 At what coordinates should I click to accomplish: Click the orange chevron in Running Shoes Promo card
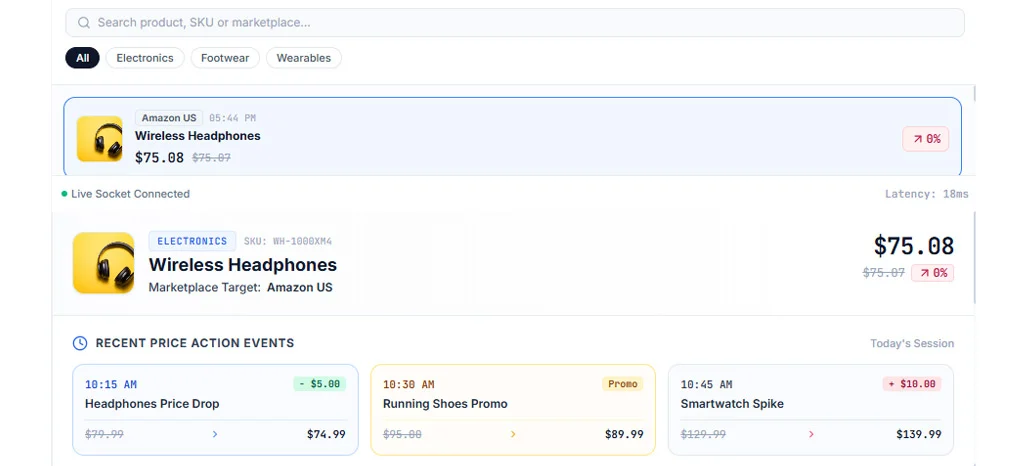pos(513,434)
